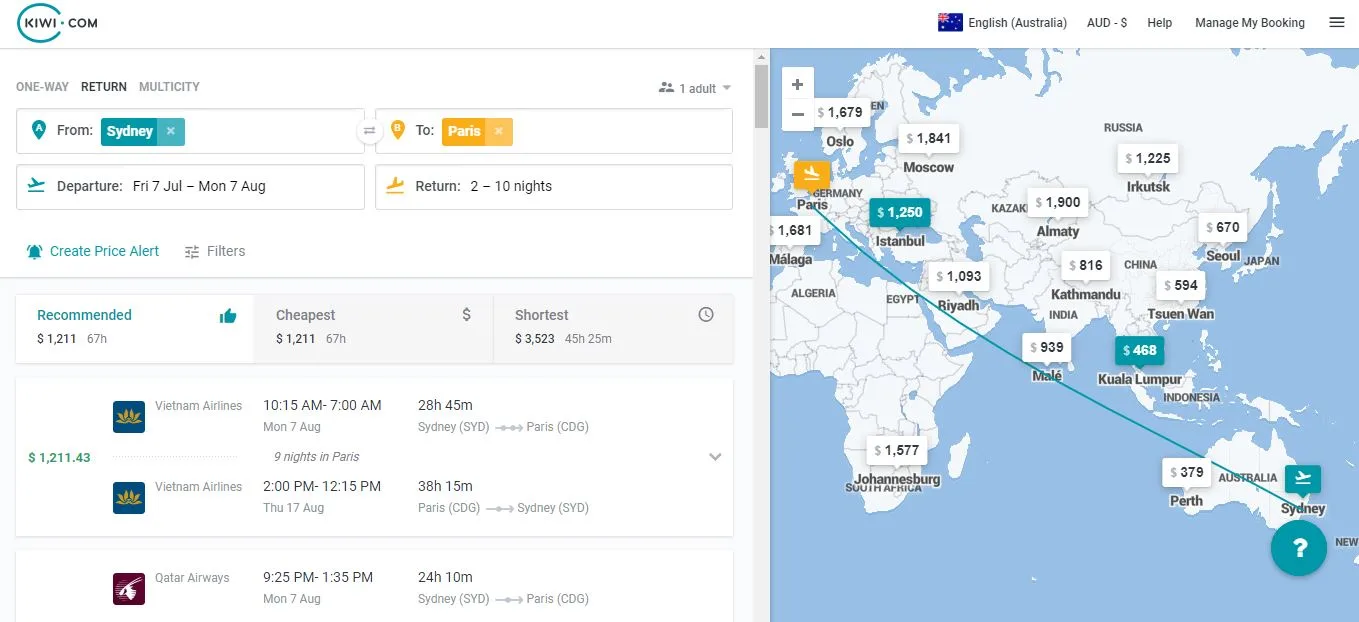
Task: Click the Kiwi.com logo
Action: pyautogui.click(x=57, y=23)
